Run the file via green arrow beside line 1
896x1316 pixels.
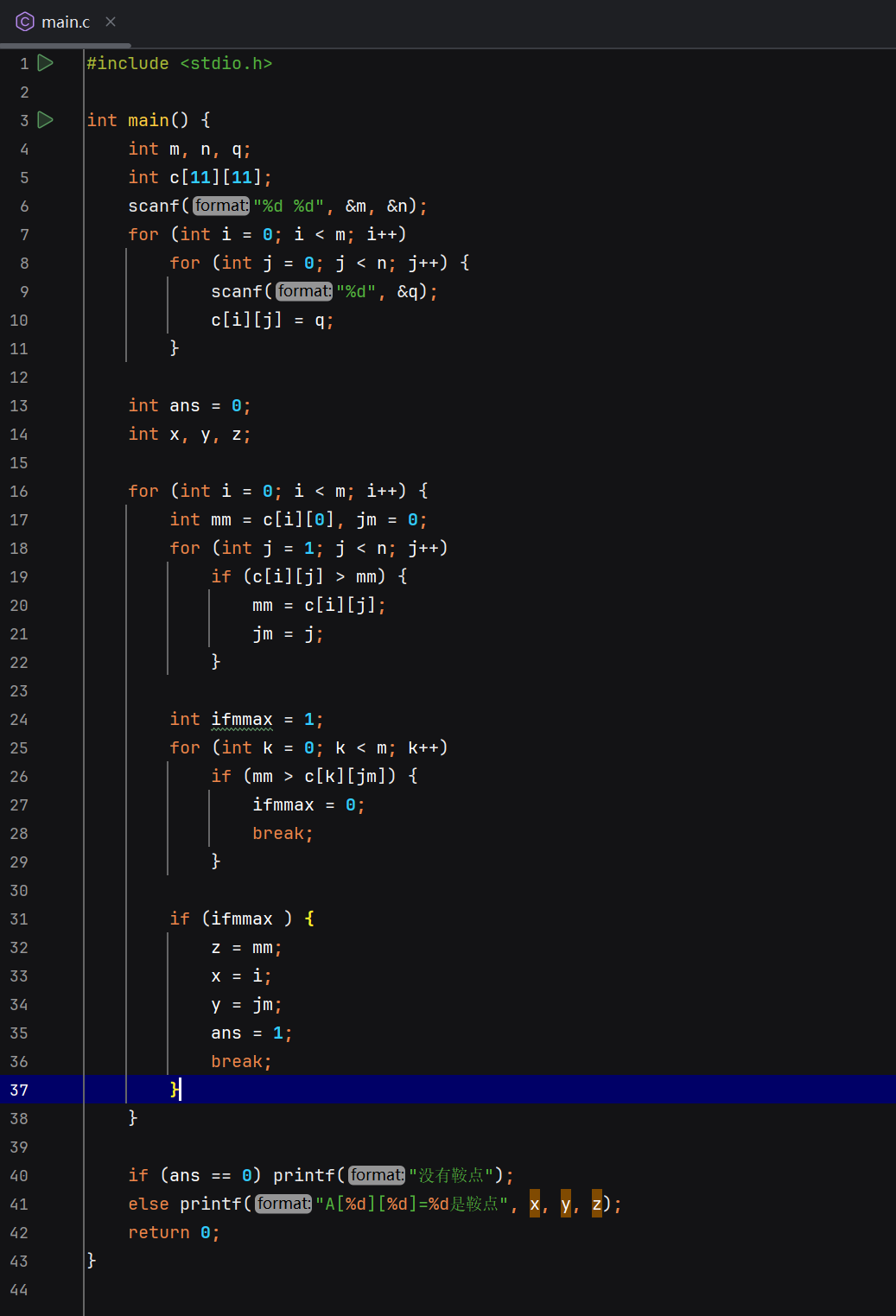[46, 62]
